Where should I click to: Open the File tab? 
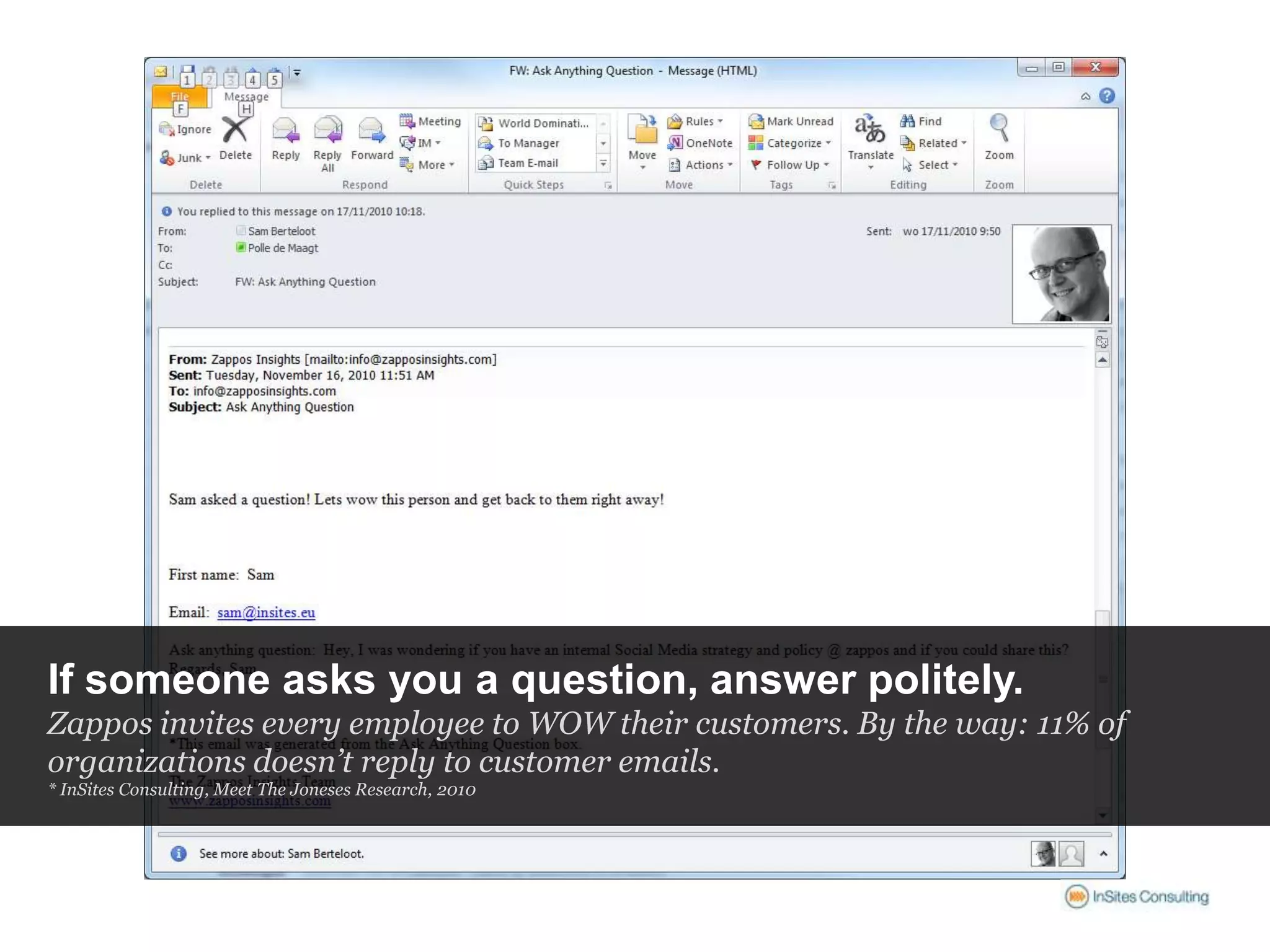[179, 96]
